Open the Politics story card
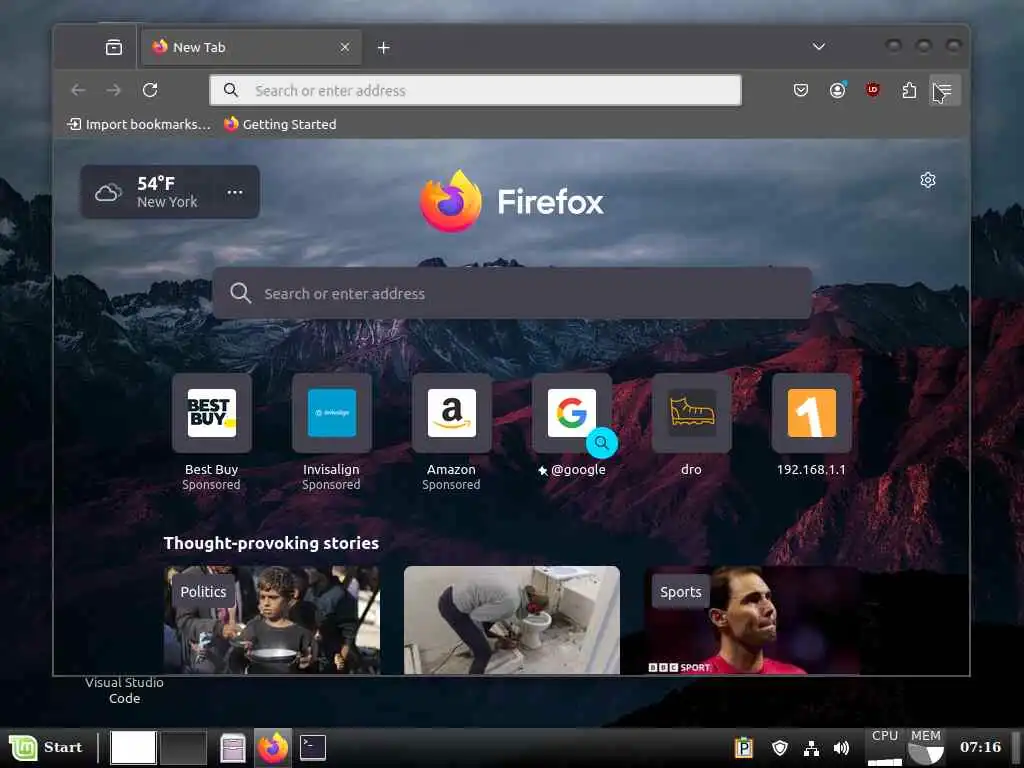This screenshot has height=768, width=1024. [272, 620]
